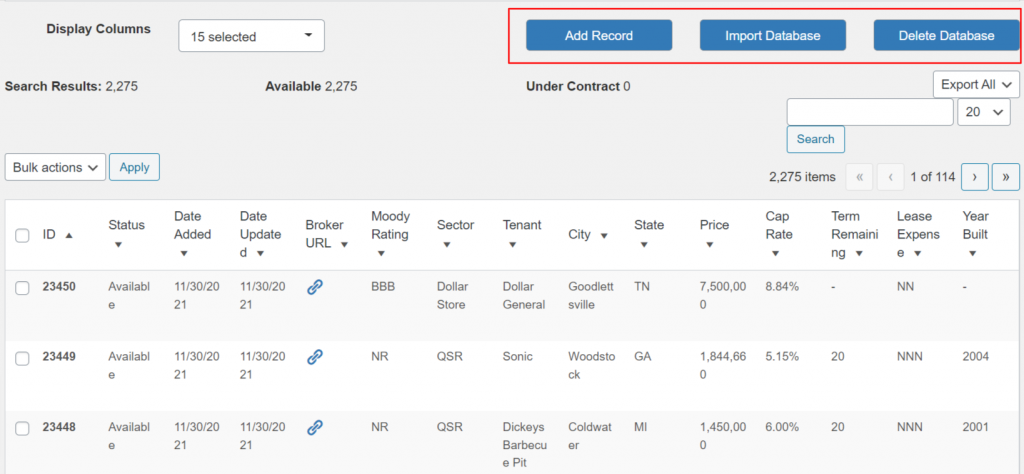
Task: Click tenant 'Dickeys Barbecue Pit' cell
Action: click(x=525, y=445)
